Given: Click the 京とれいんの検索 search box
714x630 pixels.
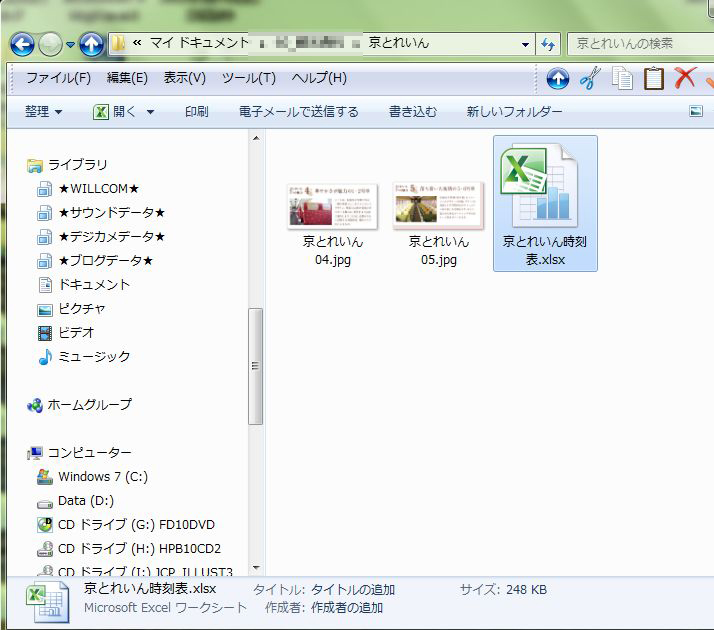Looking at the screenshot, I should [x=640, y=44].
